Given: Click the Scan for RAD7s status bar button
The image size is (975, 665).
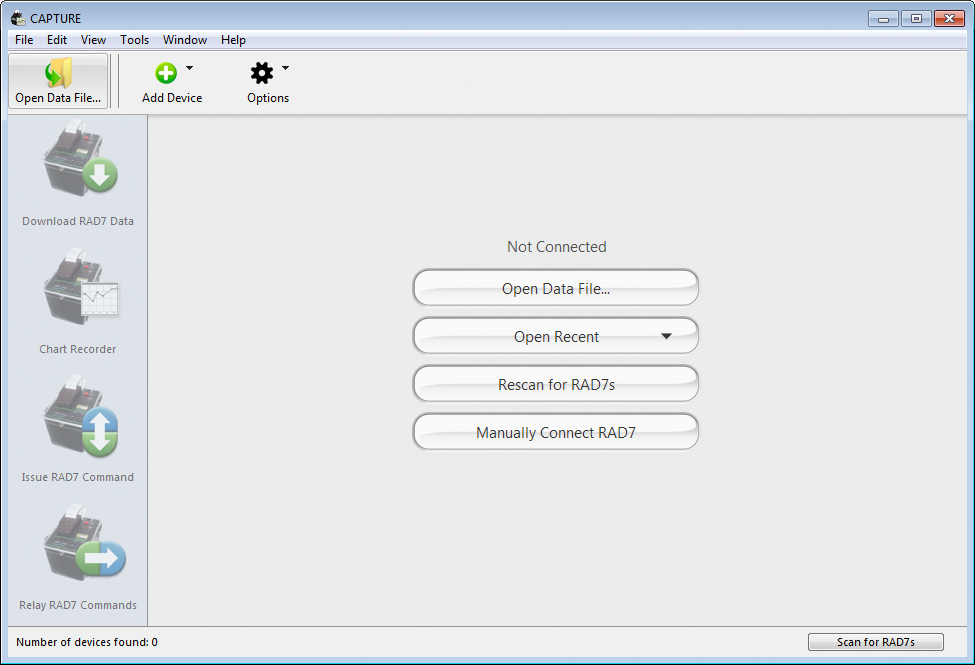Looking at the screenshot, I should pos(876,642).
